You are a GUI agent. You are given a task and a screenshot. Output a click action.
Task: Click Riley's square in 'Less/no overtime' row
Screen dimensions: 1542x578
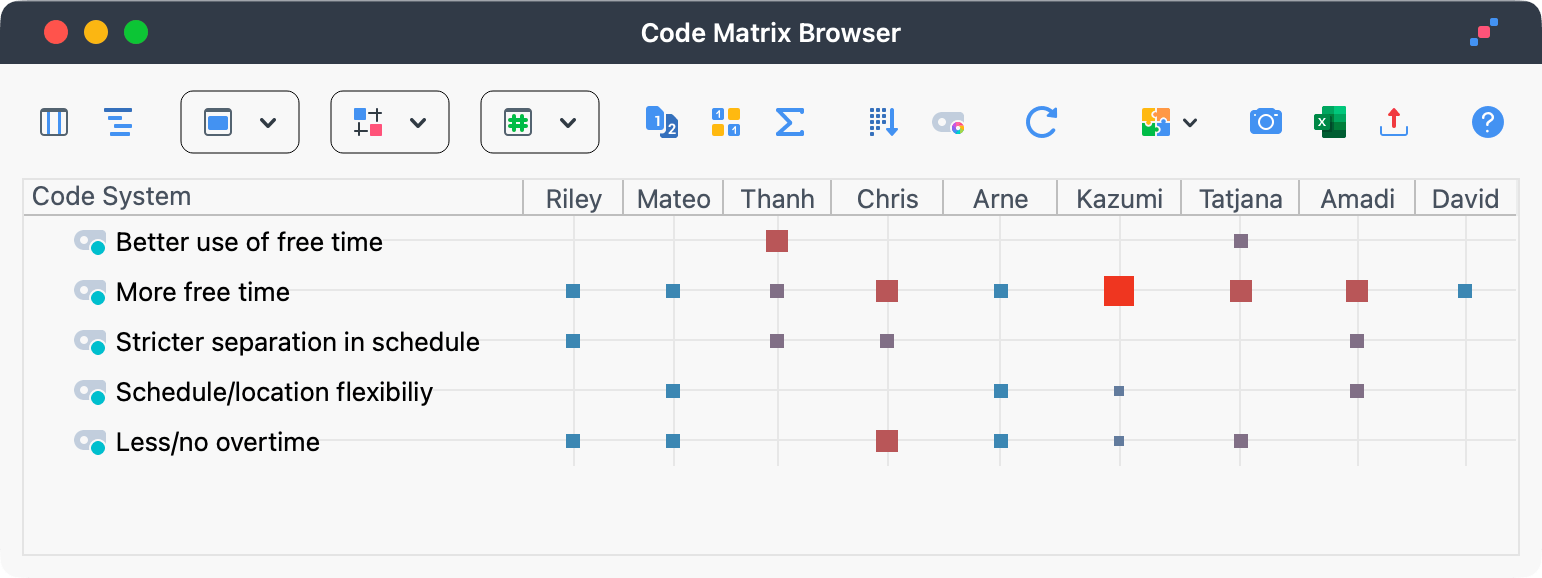573,441
